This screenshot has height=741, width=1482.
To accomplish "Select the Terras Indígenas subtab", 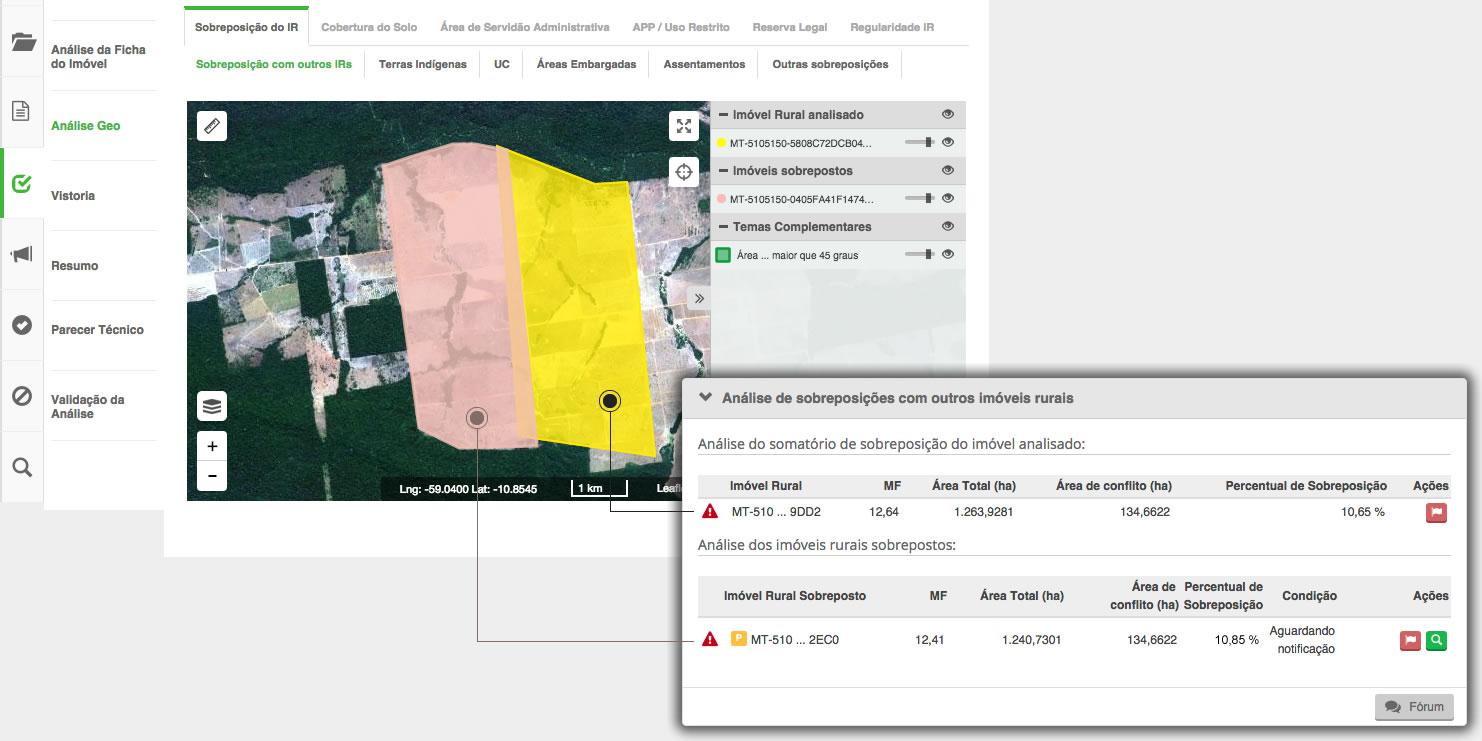I will pyautogui.click(x=422, y=64).
